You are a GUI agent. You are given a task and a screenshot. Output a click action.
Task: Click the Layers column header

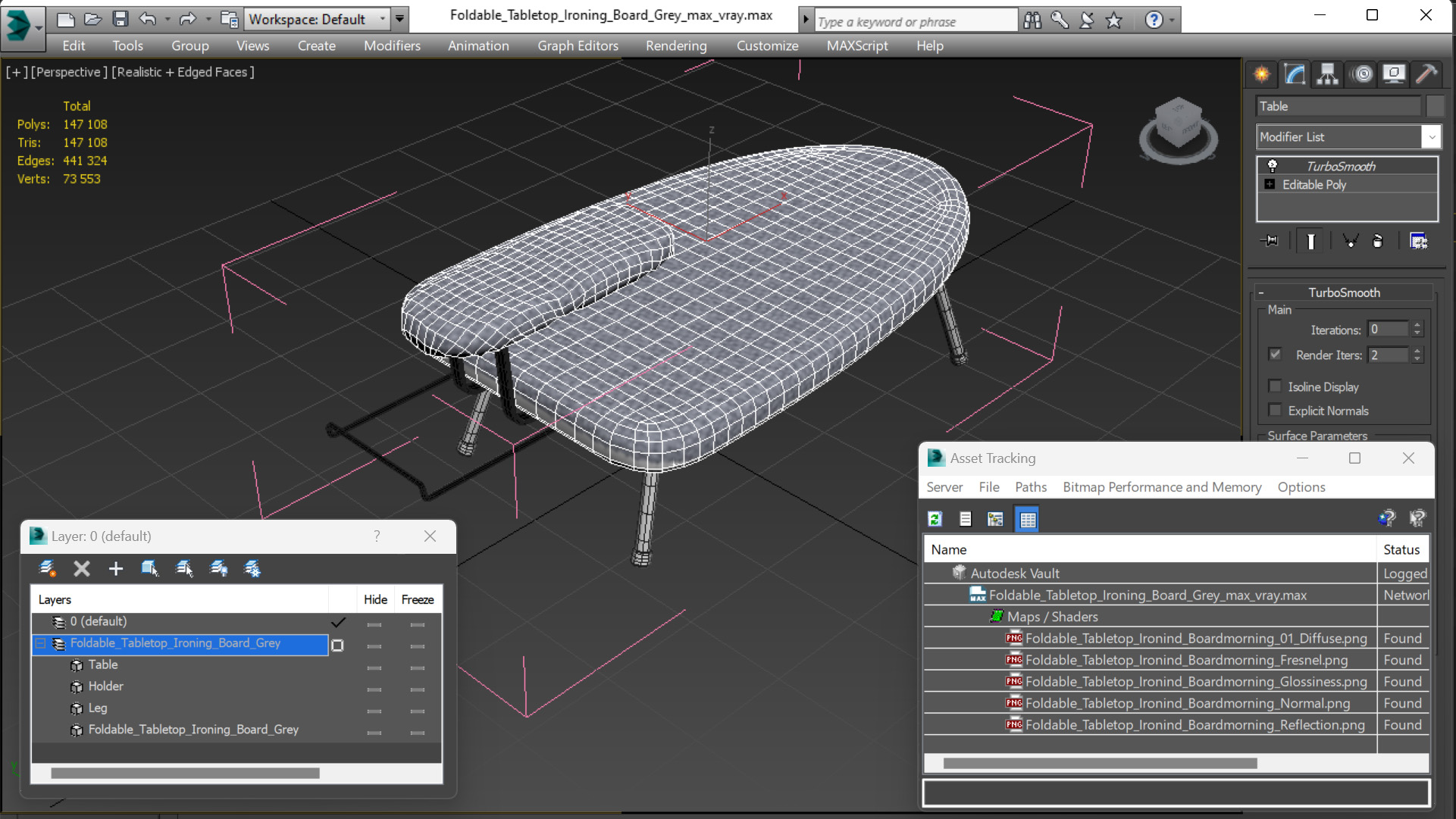click(x=180, y=599)
